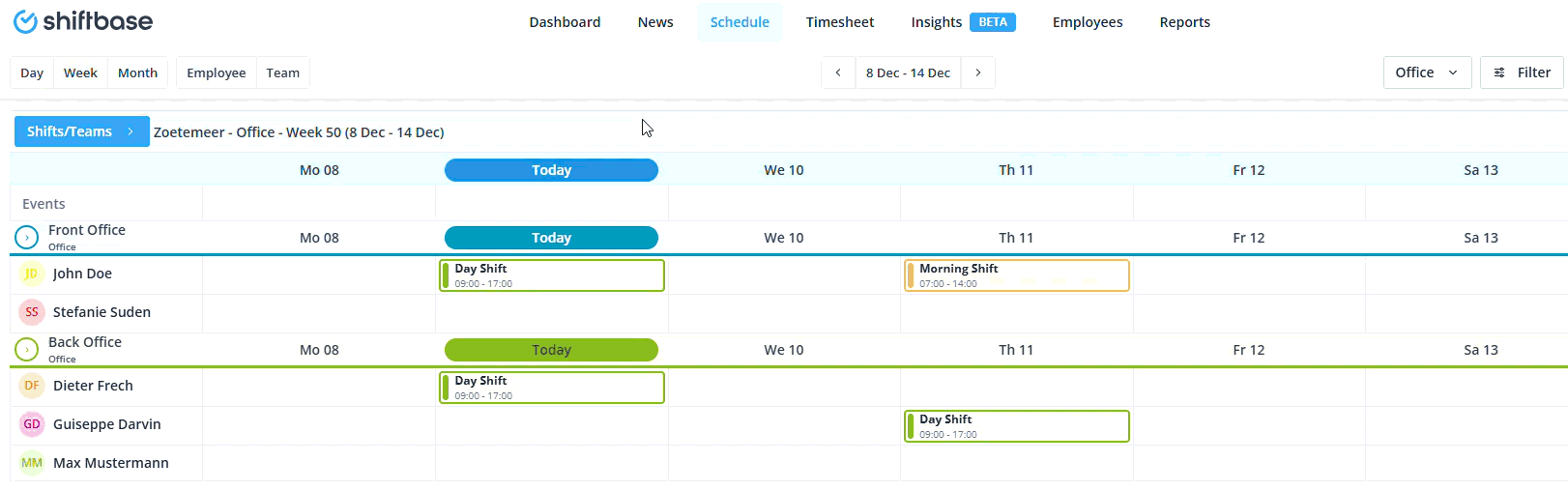Collapse the Front Office team
This screenshot has height=491, width=1568.
[27, 237]
